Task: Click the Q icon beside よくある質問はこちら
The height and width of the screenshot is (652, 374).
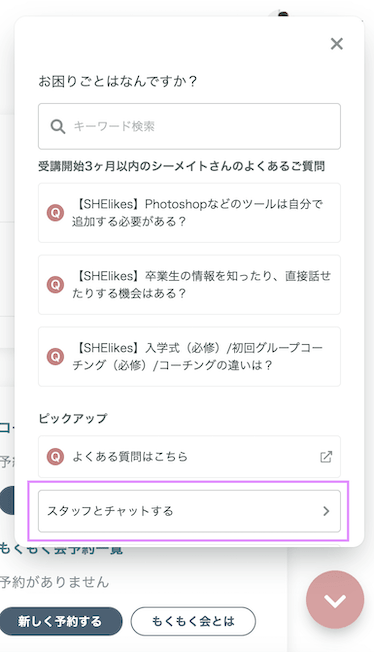Action: 55,457
